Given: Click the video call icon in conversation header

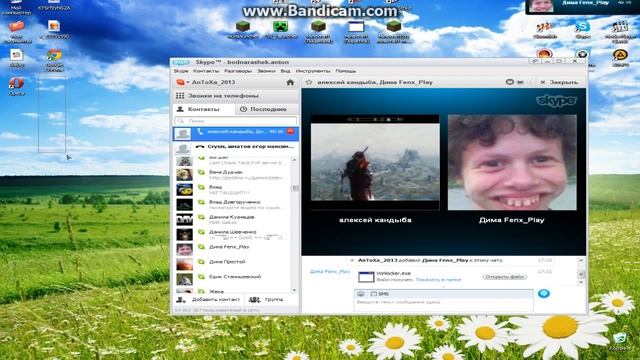Looking at the screenshot, I should (x=520, y=82).
